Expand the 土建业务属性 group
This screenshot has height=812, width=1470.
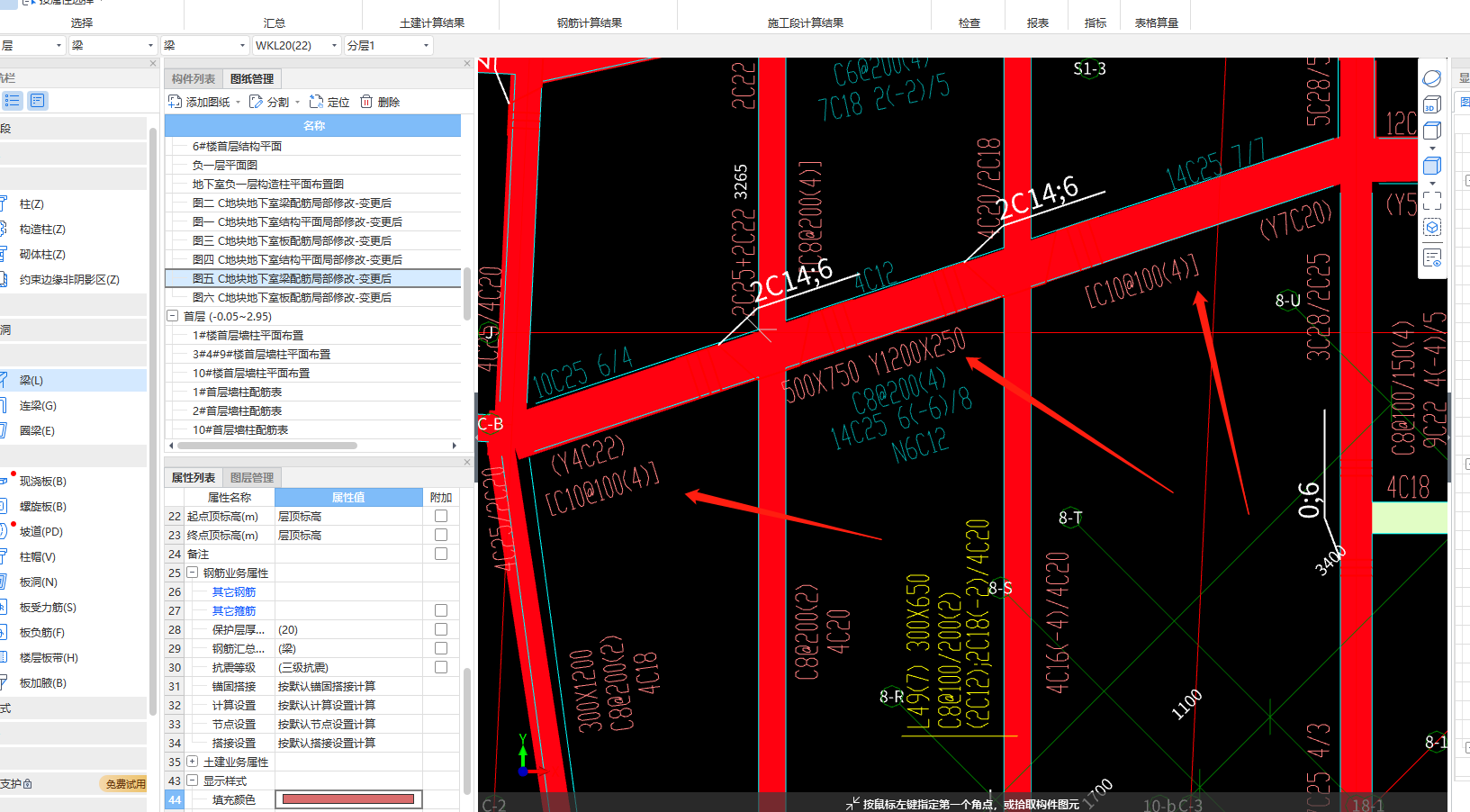[x=193, y=762]
